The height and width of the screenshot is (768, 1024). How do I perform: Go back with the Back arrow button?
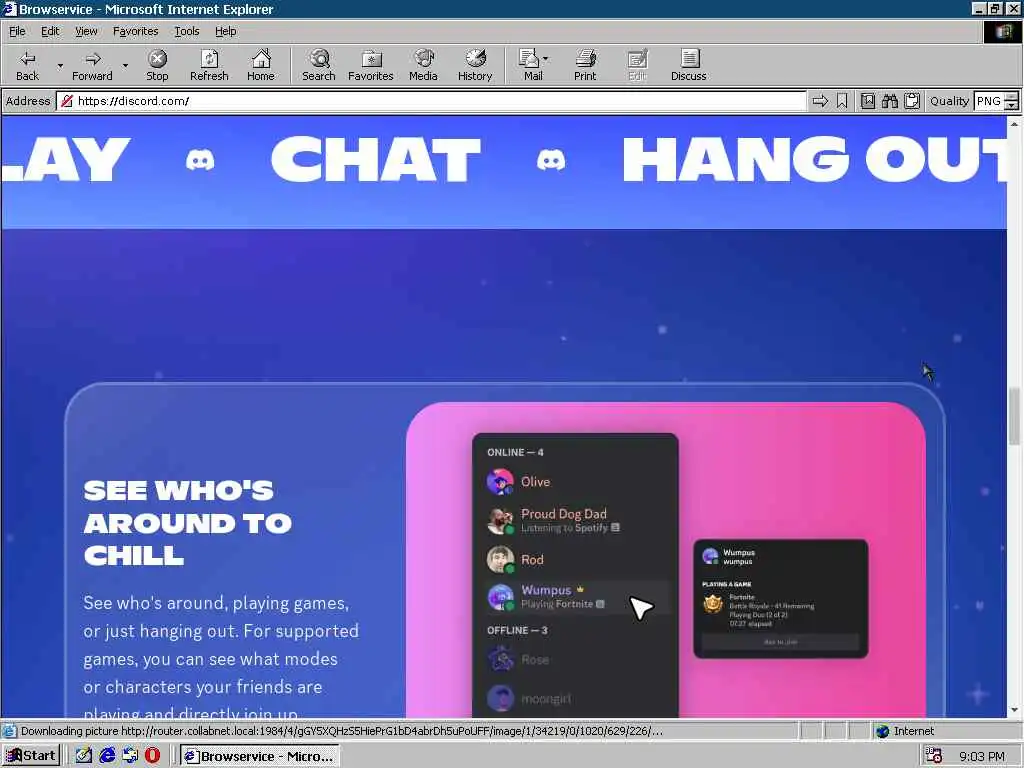27,65
